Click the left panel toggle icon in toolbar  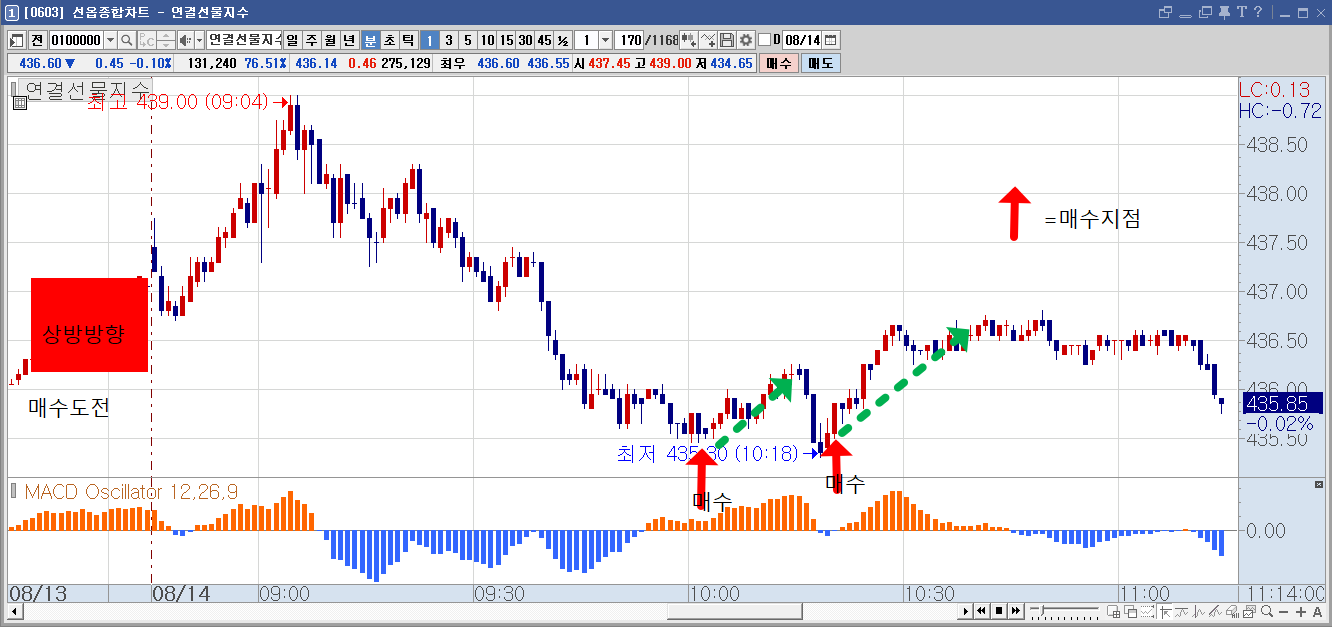[x=17, y=40]
